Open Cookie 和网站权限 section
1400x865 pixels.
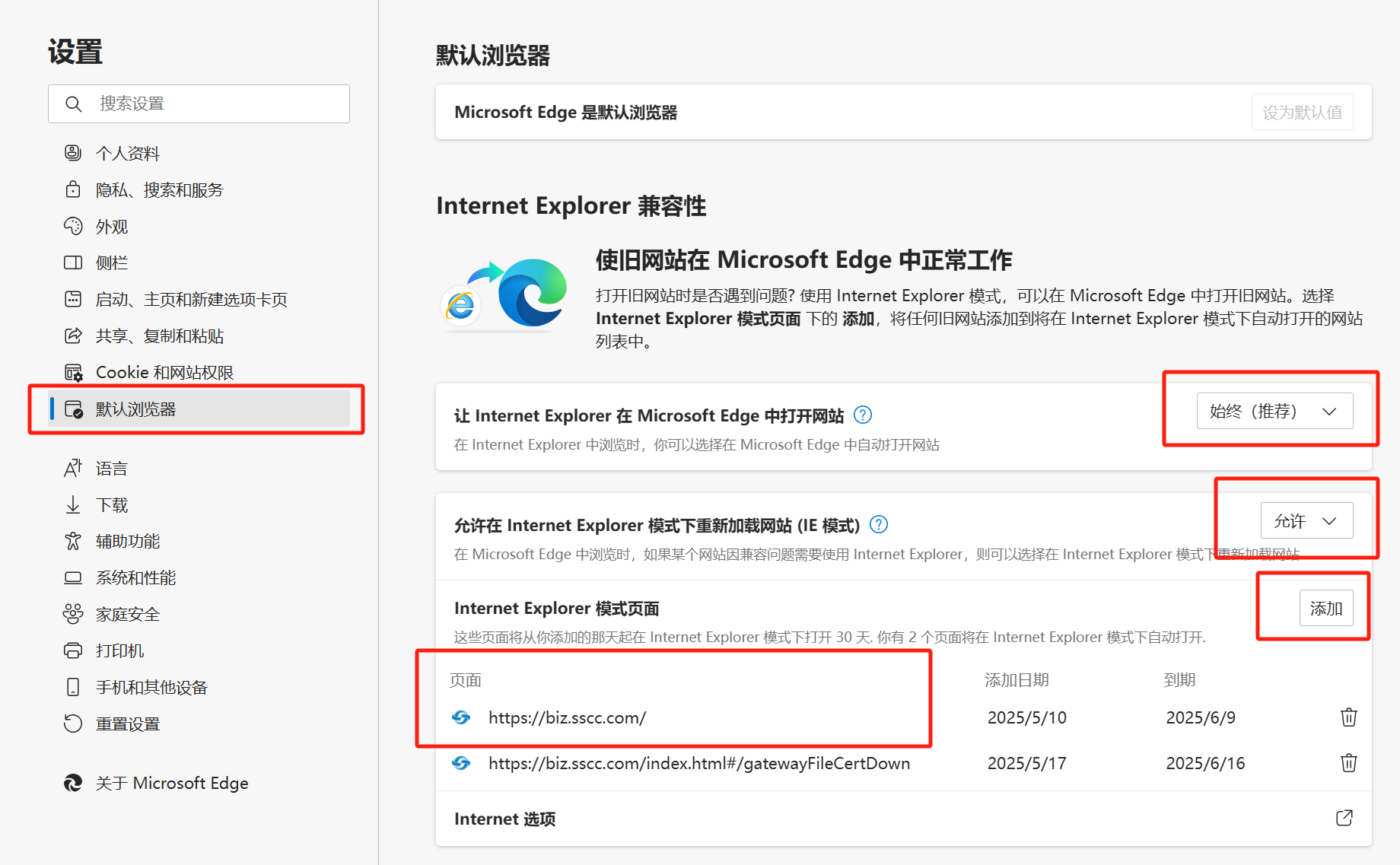(x=199, y=372)
